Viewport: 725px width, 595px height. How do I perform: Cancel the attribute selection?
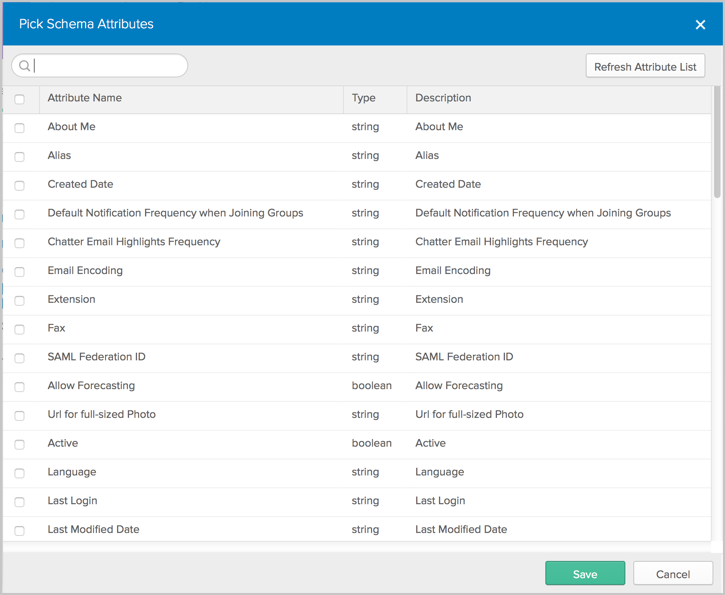[x=673, y=573]
